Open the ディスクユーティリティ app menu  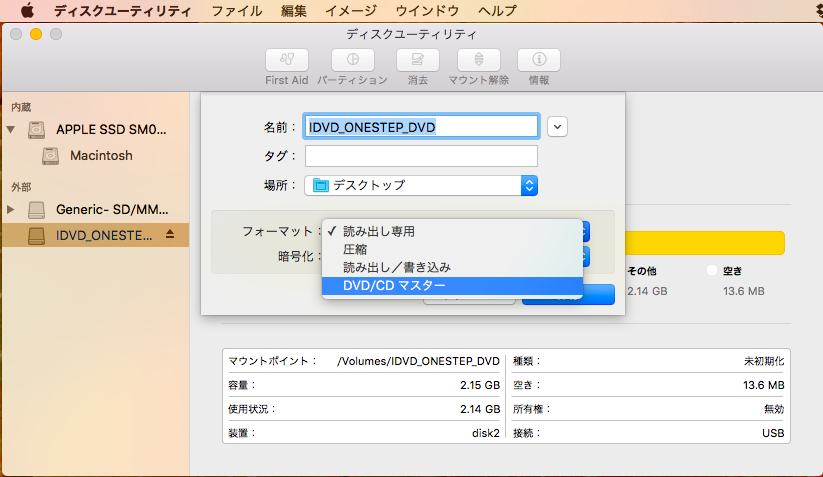click(x=123, y=10)
